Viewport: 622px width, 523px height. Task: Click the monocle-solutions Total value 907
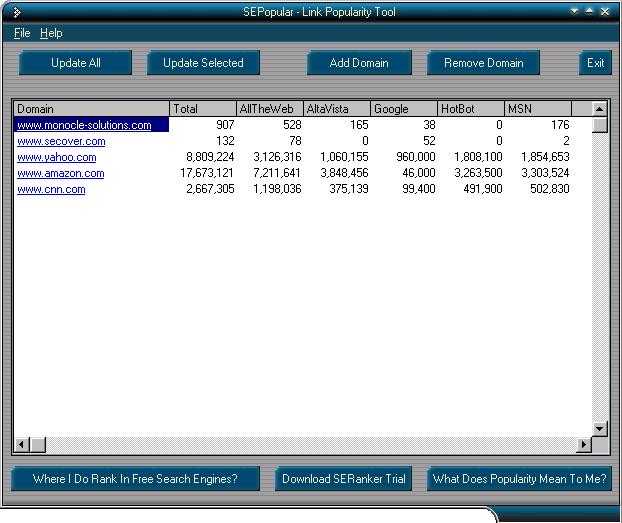[x=225, y=125]
